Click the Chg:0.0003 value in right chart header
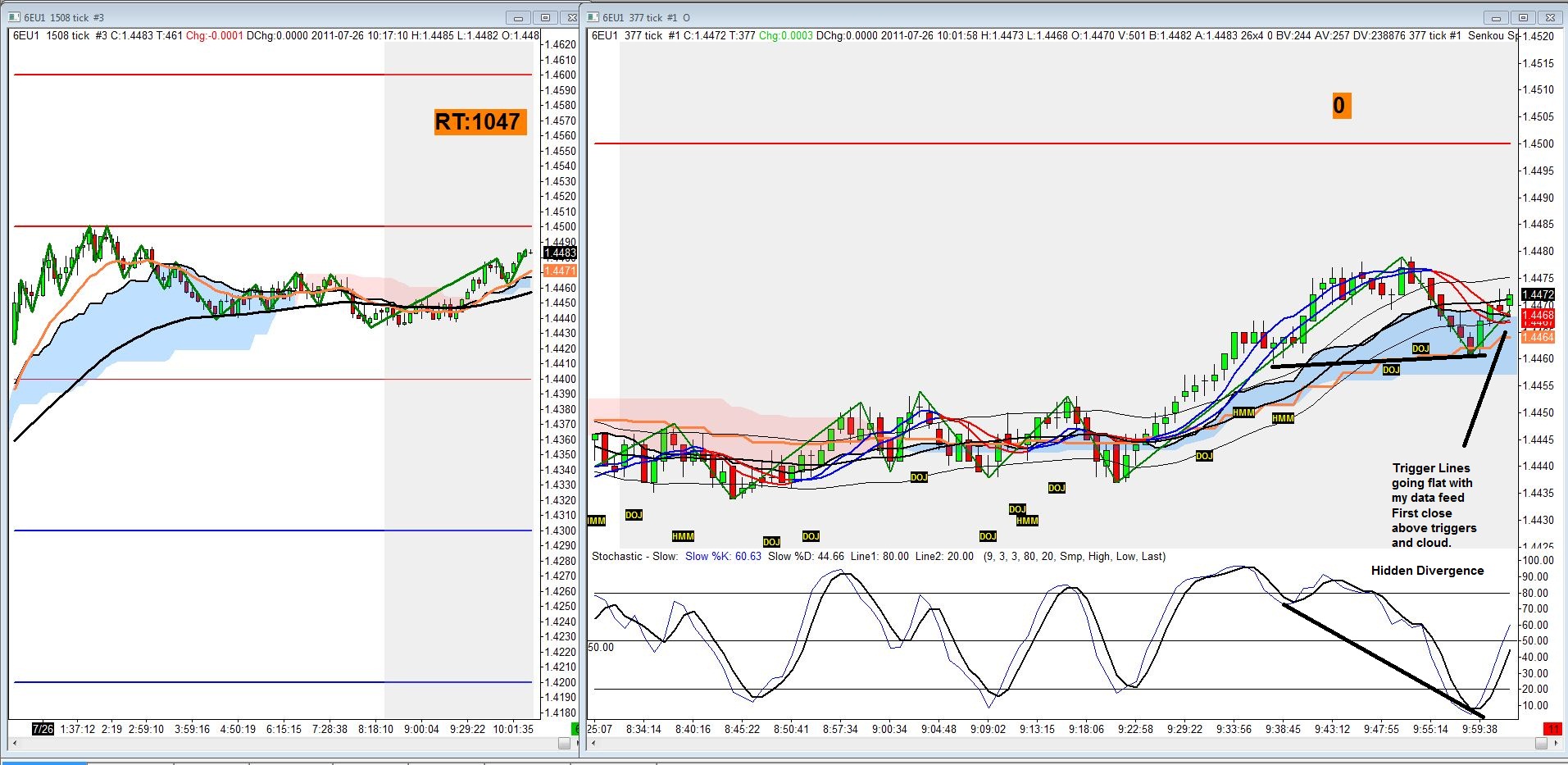This screenshot has width=1568, height=765. click(x=786, y=35)
